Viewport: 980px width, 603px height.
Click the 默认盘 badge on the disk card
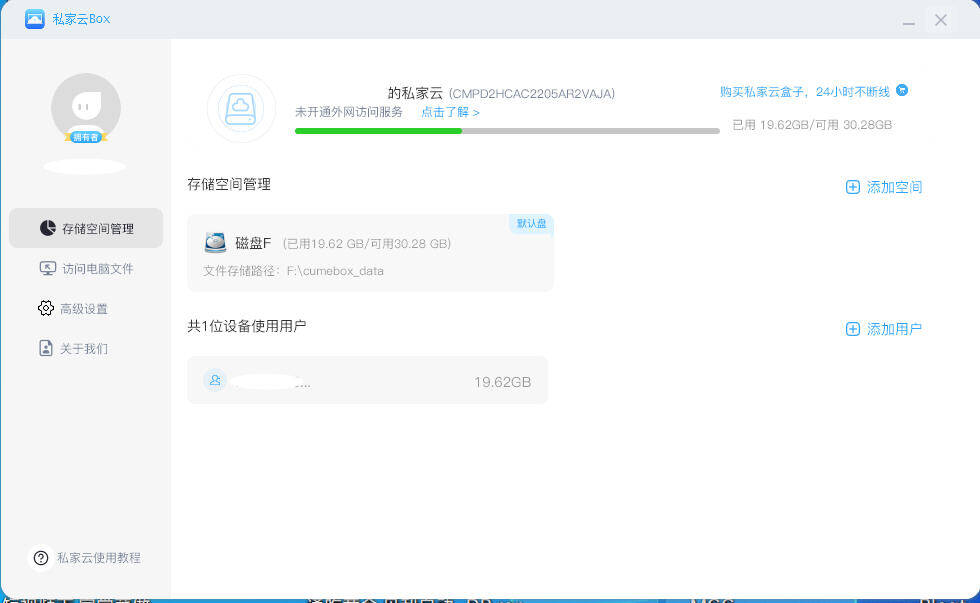click(531, 223)
